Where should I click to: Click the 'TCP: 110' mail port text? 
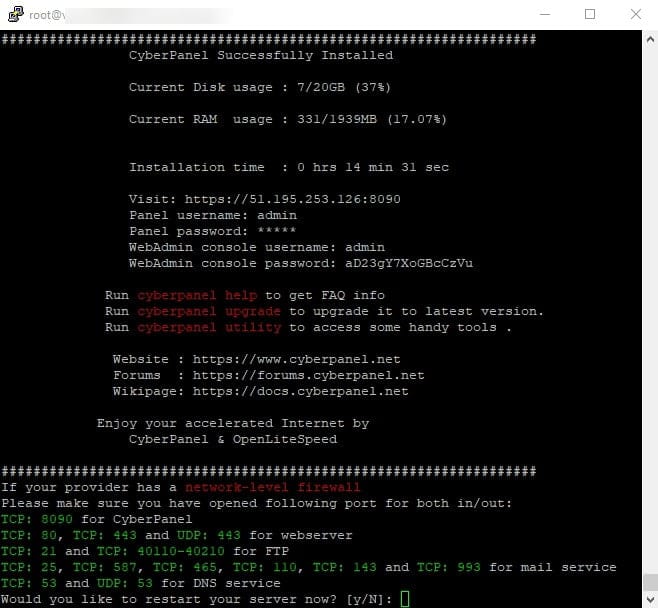[265, 567]
